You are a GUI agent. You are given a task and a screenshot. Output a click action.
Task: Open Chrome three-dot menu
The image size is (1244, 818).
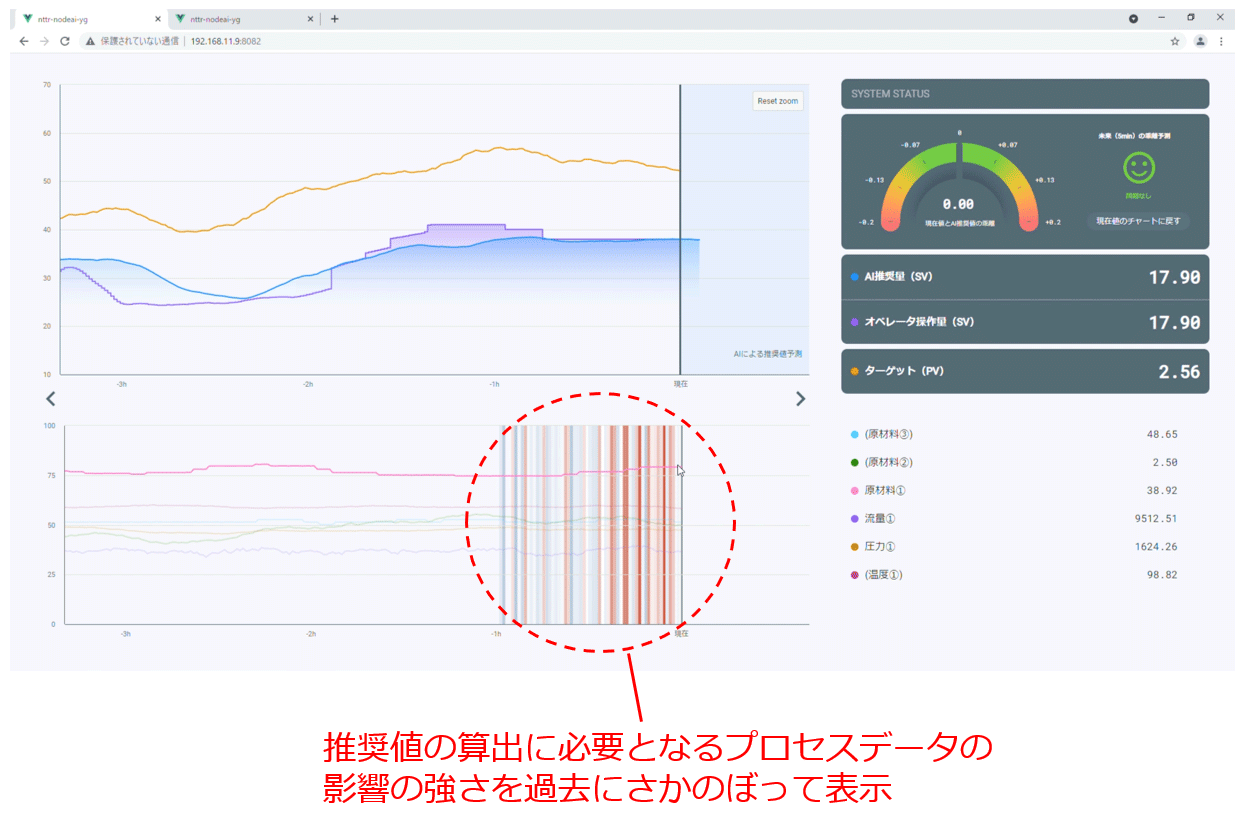coord(1221,41)
